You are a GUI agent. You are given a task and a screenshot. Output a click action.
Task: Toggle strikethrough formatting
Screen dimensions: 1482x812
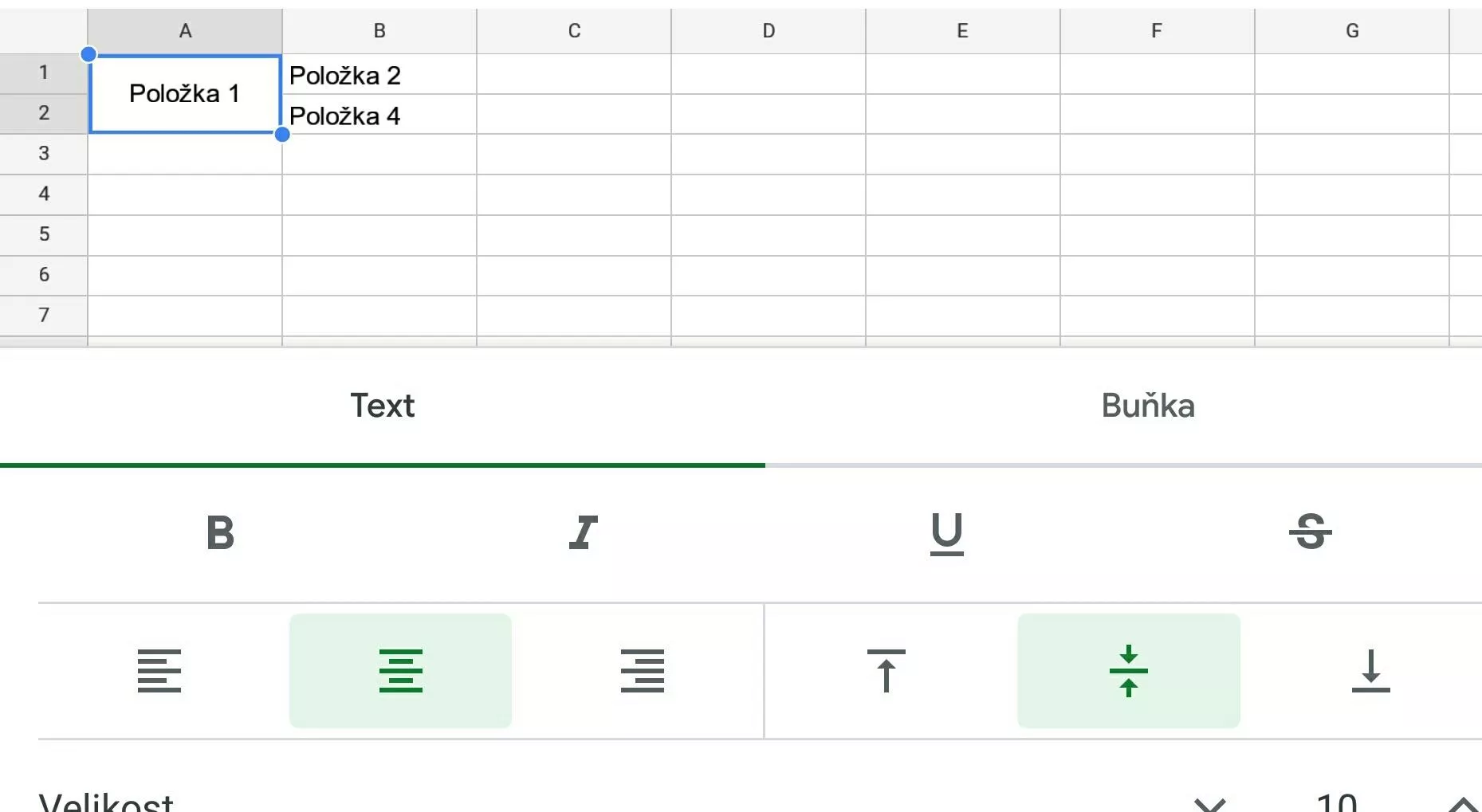click(x=1311, y=532)
